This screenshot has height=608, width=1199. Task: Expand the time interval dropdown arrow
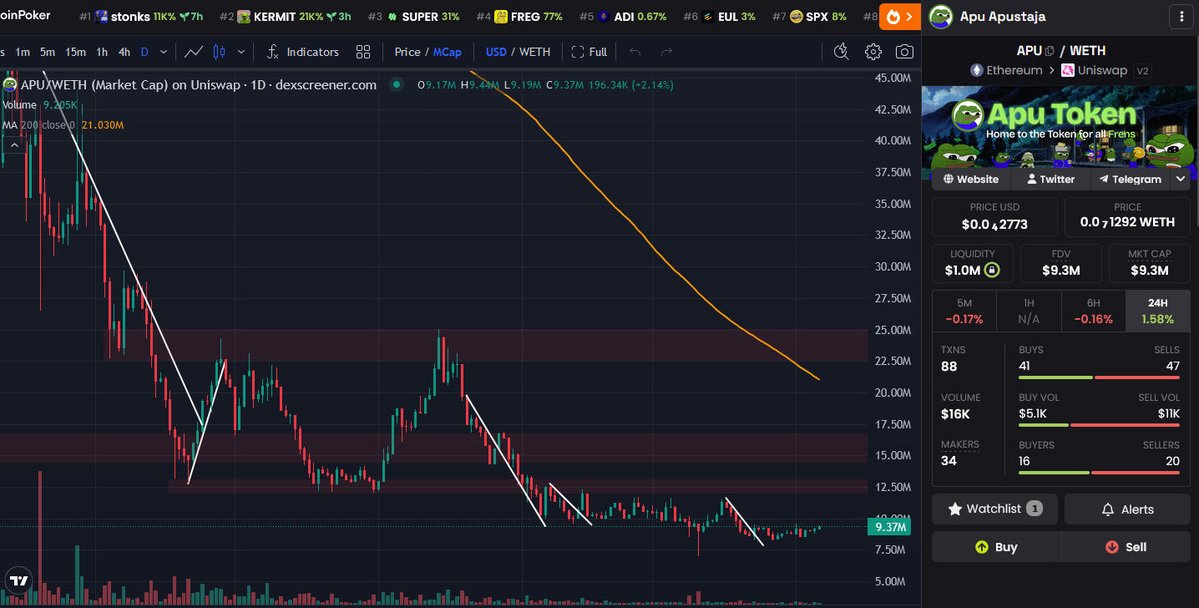point(163,52)
